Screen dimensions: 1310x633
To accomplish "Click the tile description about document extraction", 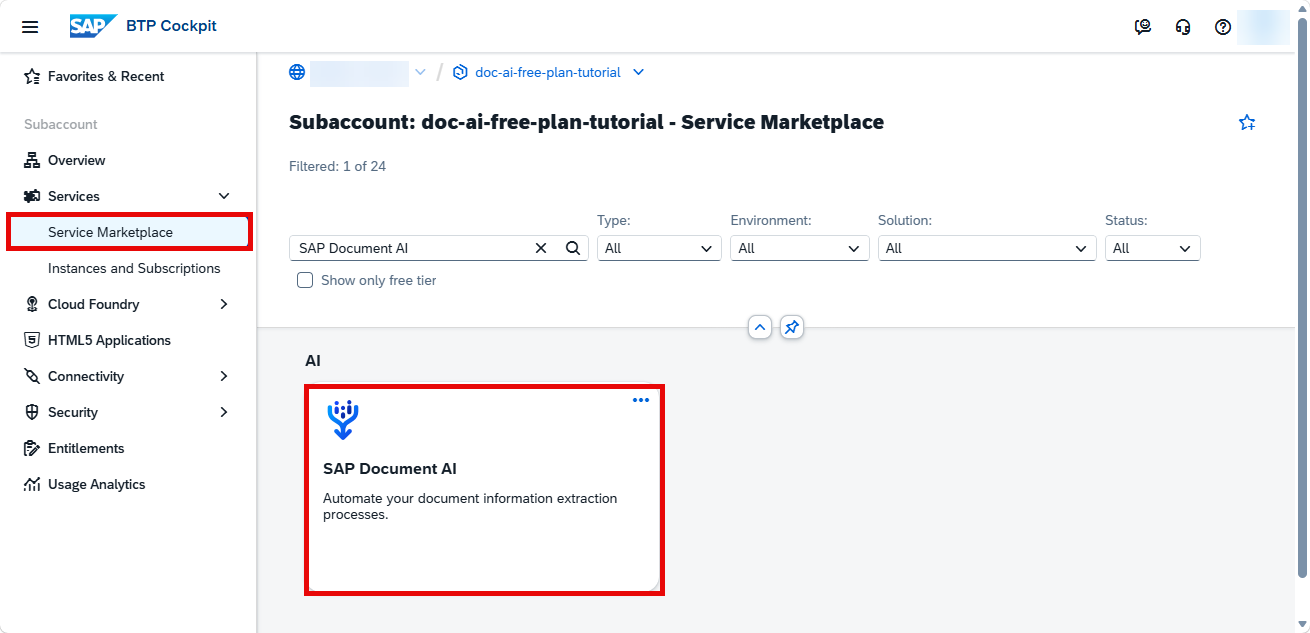I will click(x=470, y=506).
